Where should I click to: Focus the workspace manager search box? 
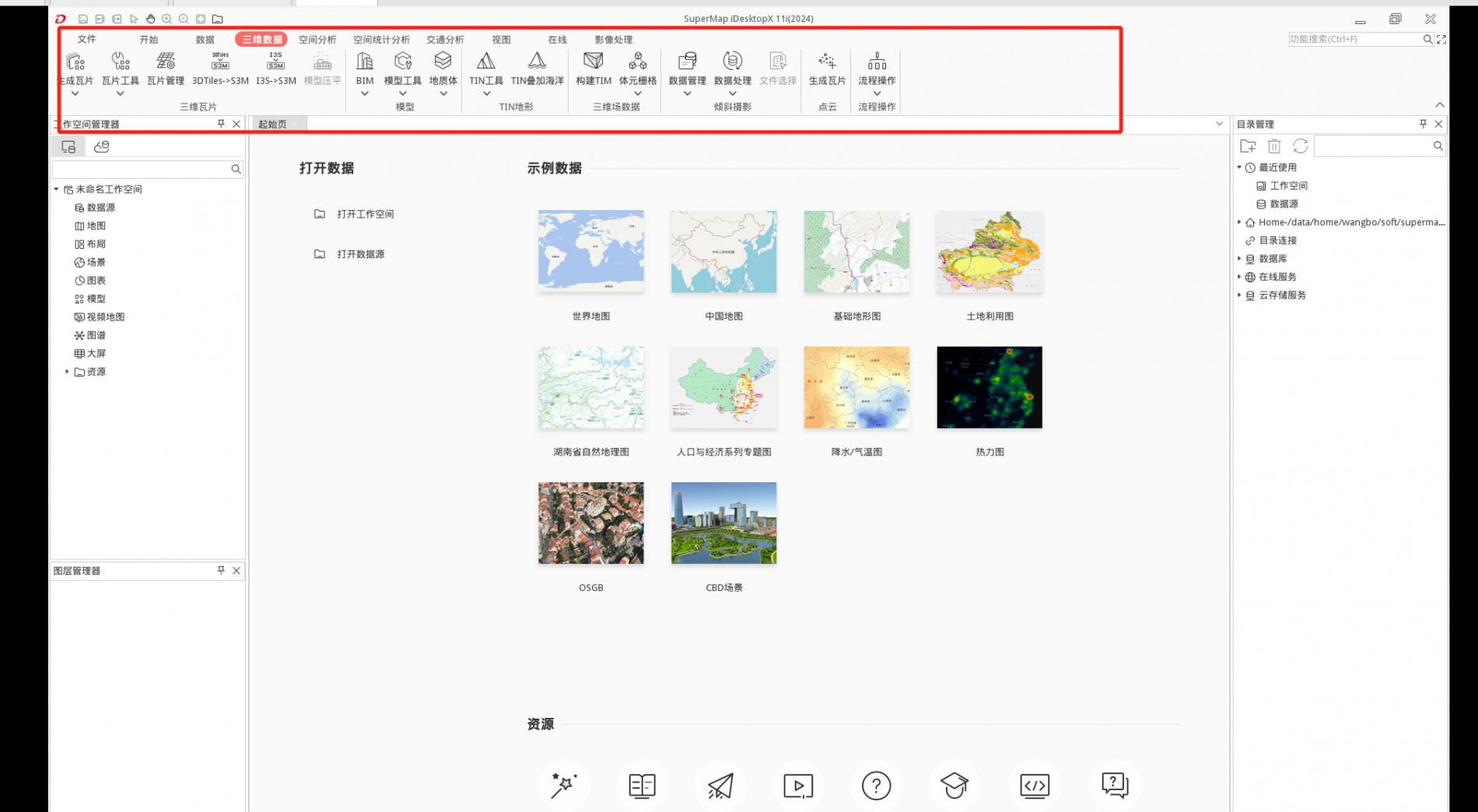coord(141,169)
